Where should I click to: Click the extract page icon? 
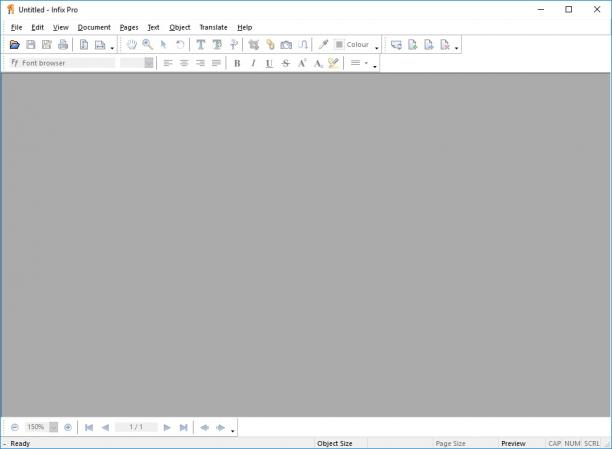click(429, 45)
